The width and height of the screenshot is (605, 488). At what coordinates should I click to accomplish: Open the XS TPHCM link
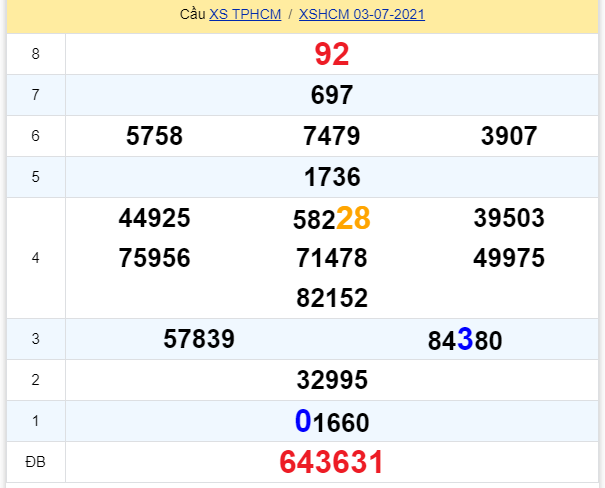247,16
